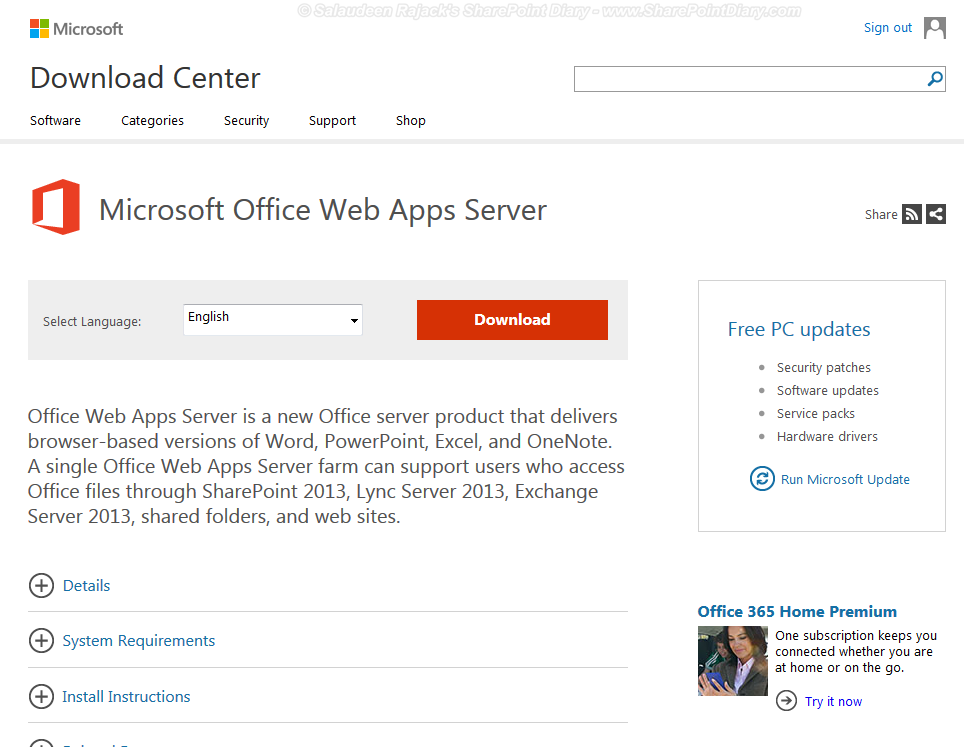Click the Software updates list item

[x=828, y=390]
